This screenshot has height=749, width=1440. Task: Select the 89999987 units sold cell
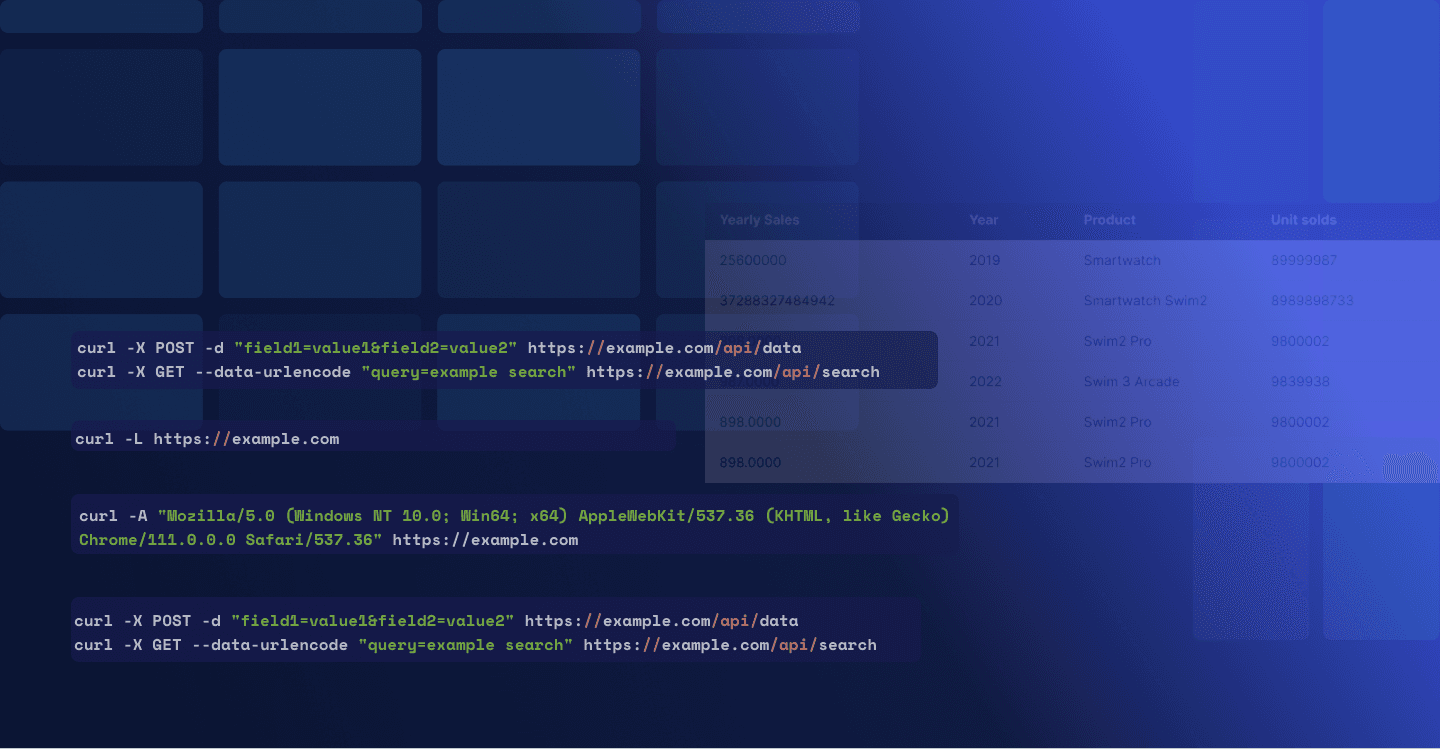(x=1303, y=260)
